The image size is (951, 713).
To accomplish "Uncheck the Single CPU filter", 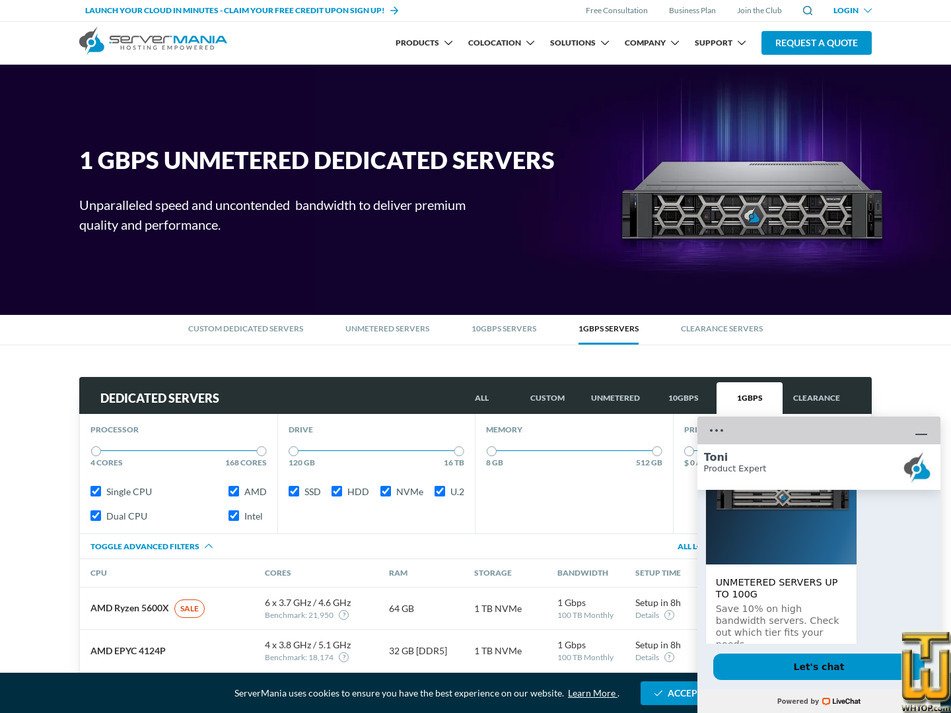I will pyautogui.click(x=96, y=491).
